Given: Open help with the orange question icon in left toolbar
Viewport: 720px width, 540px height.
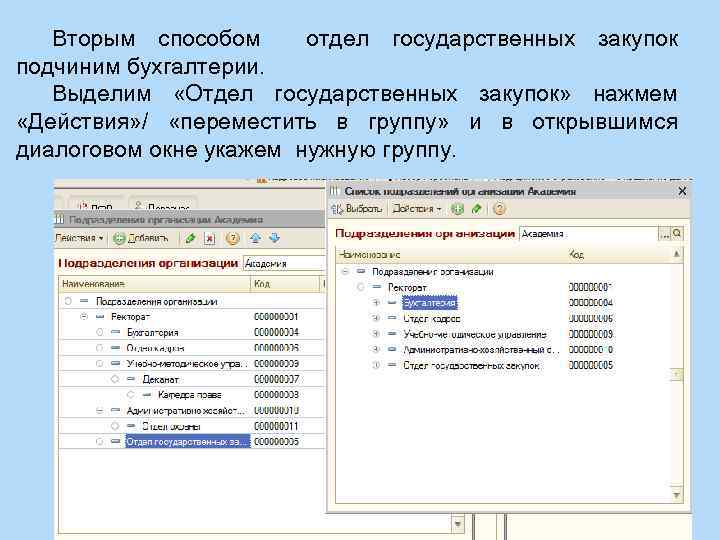Looking at the screenshot, I should (233, 238).
